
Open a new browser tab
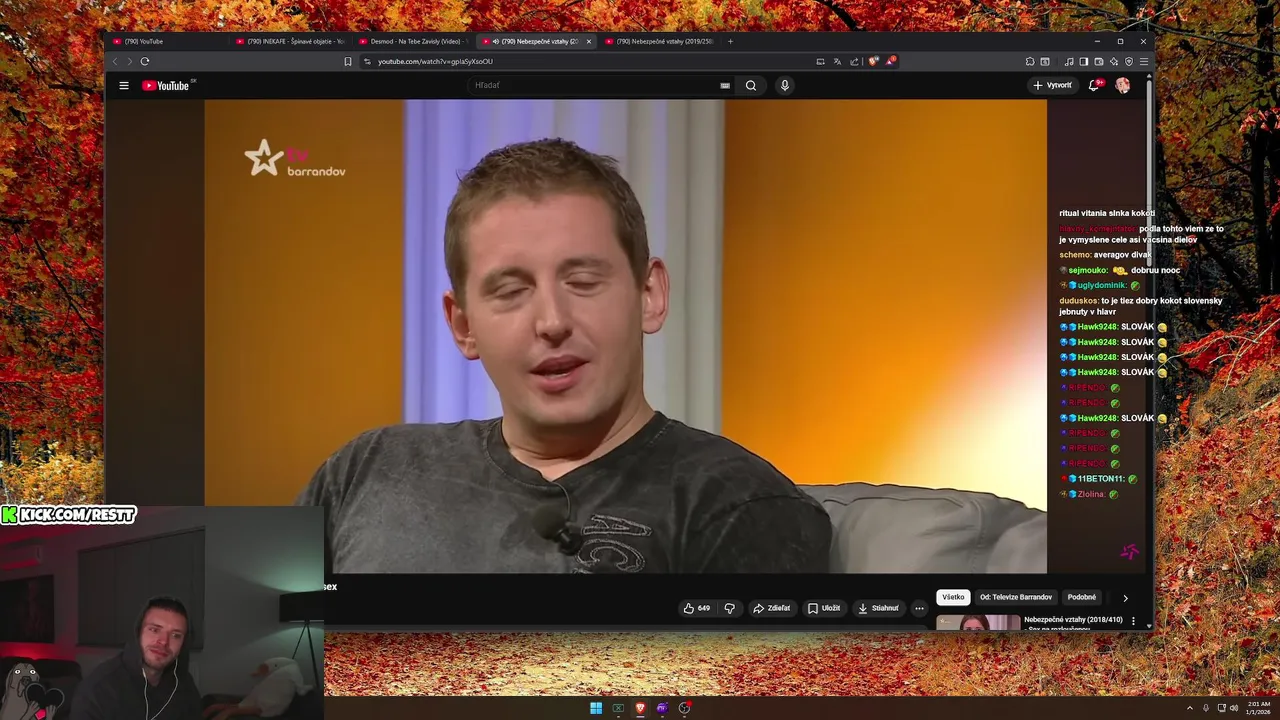tap(730, 41)
